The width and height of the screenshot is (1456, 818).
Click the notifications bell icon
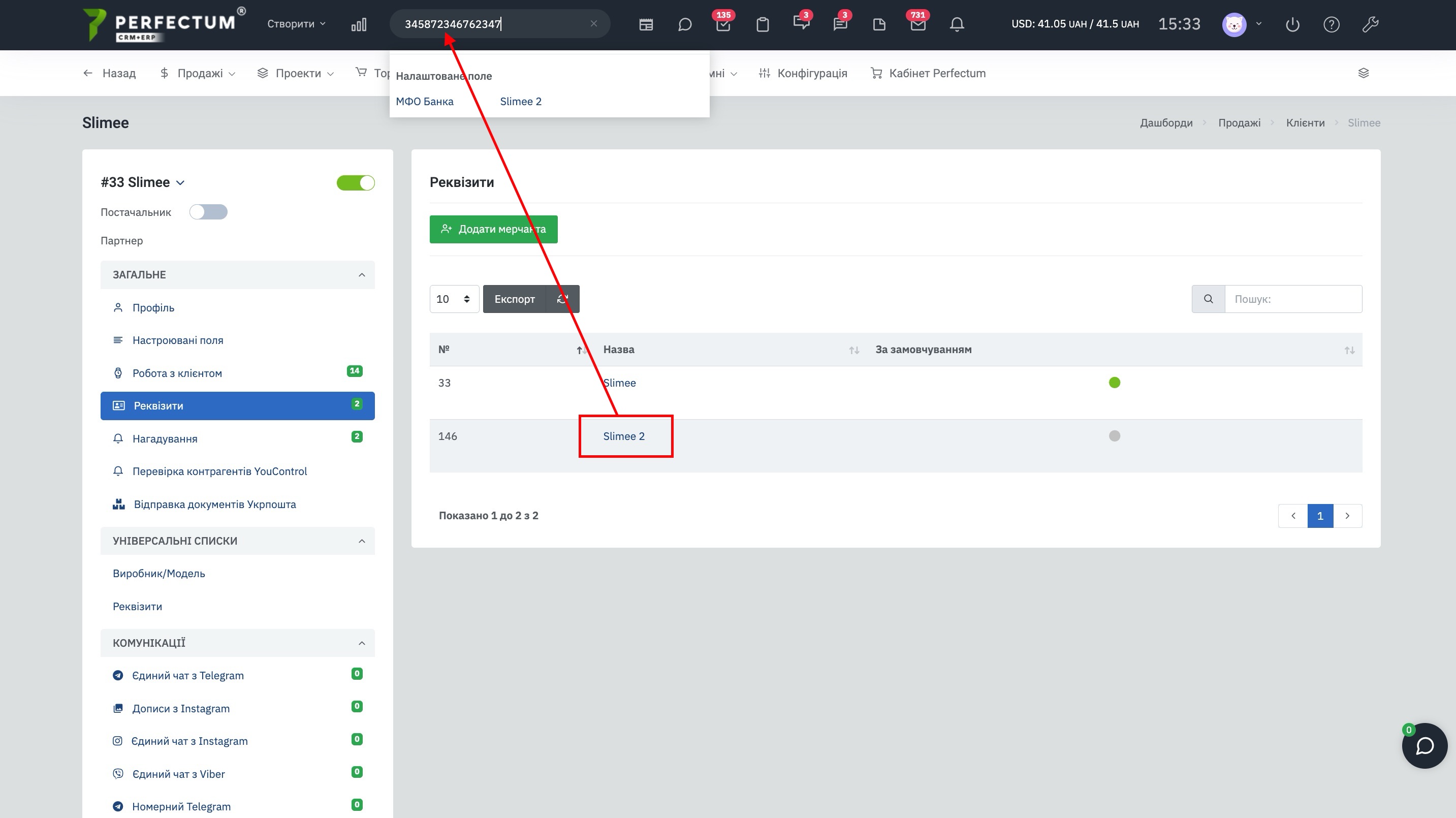pyautogui.click(x=956, y=24)
